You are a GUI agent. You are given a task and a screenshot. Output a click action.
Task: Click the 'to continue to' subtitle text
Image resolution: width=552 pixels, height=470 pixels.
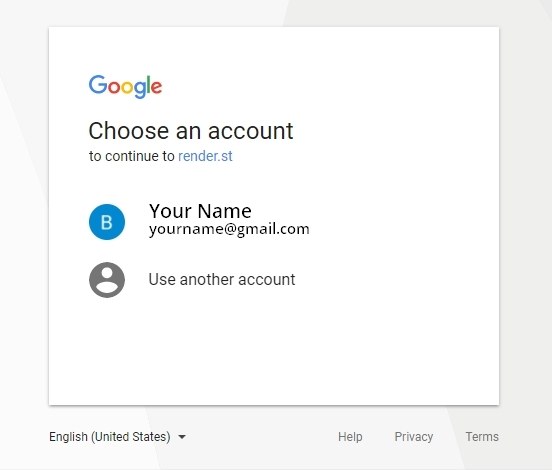coord(132,156)
